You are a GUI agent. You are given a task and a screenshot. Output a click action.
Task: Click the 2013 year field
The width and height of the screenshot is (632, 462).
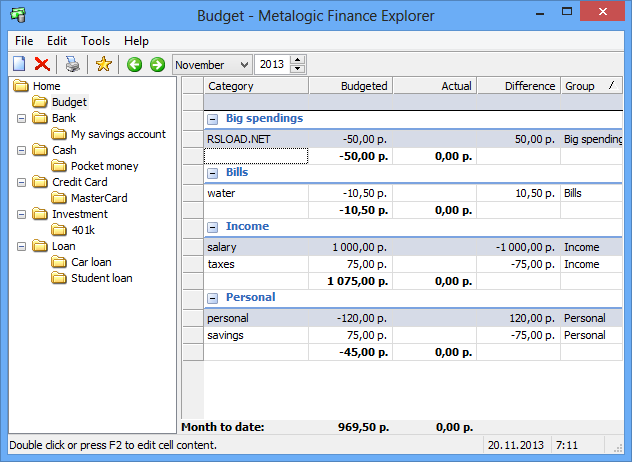[272, 65]
